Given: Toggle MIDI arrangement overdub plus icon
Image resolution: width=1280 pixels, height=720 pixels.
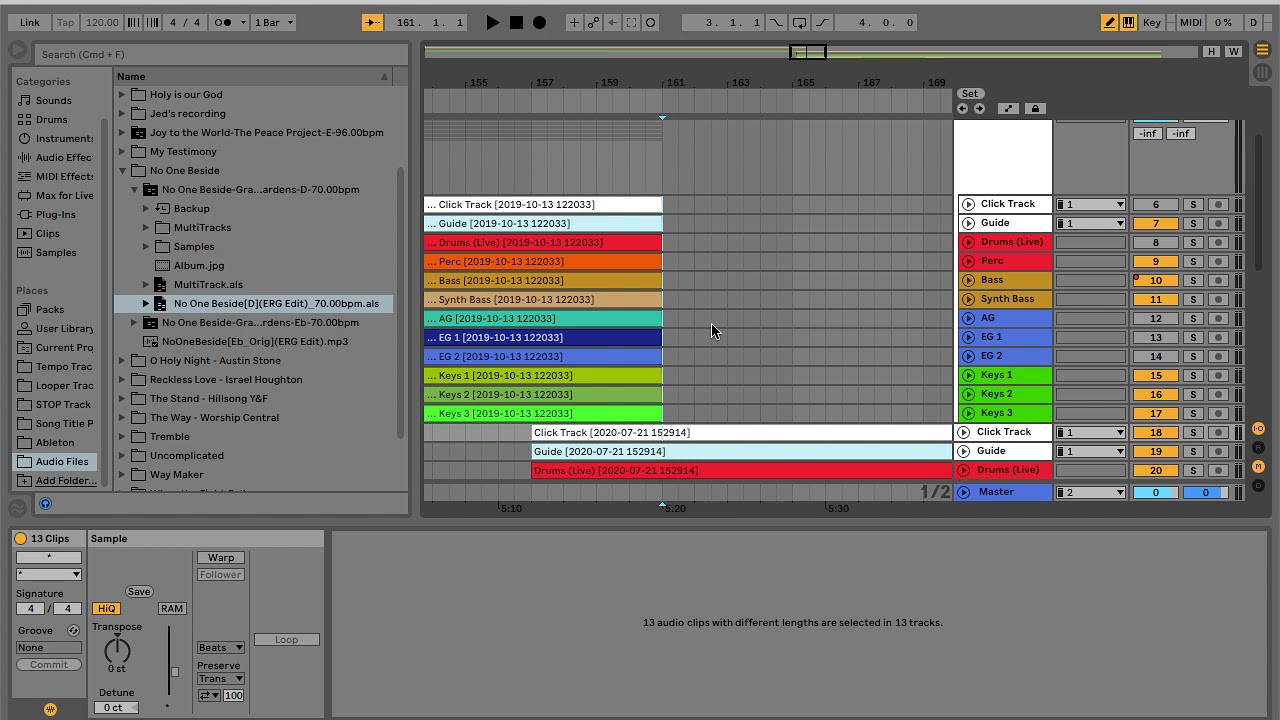Looking at the screenshot, I should point(574,22).
